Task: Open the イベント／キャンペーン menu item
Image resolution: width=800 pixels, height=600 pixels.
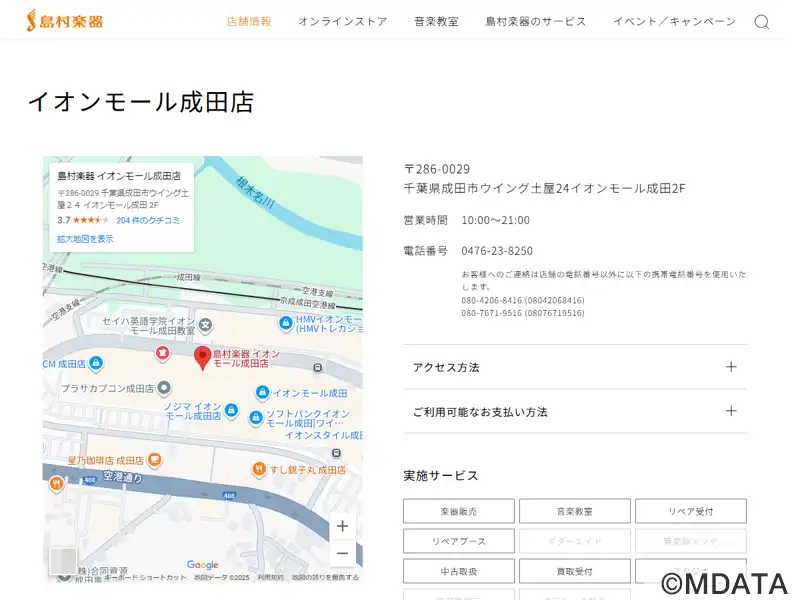Action: tap(674, 21)
